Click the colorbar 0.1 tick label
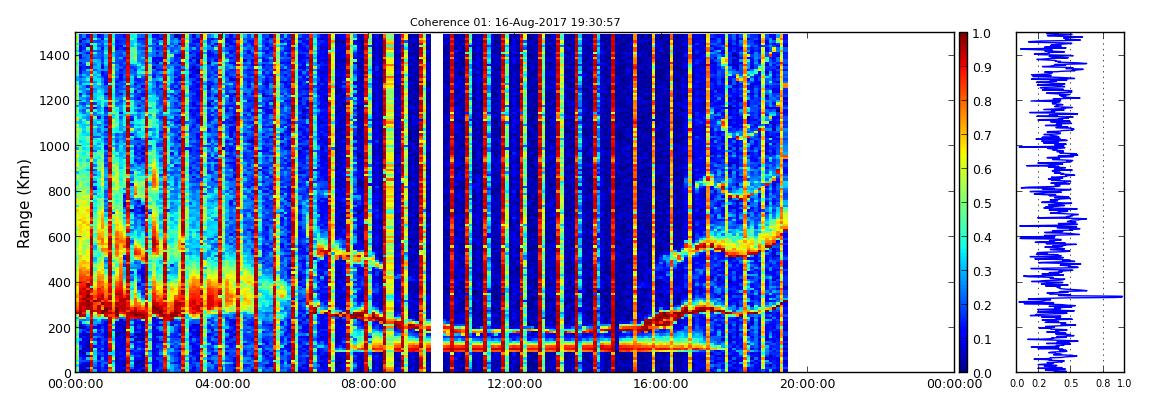The height and width of the screenshot is (407, 1150). [981, 339]
